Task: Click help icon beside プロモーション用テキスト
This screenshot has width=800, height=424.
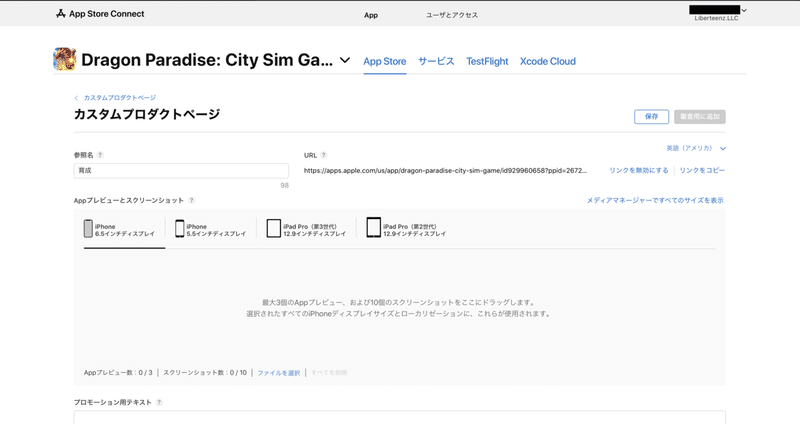Action: pos(159,403)
